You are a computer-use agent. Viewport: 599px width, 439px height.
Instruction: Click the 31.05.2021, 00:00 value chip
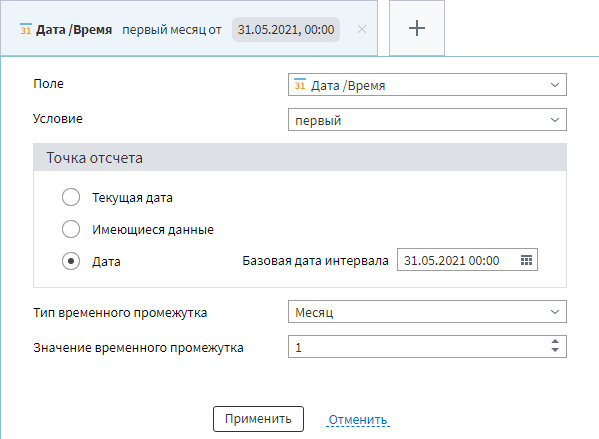286,29
